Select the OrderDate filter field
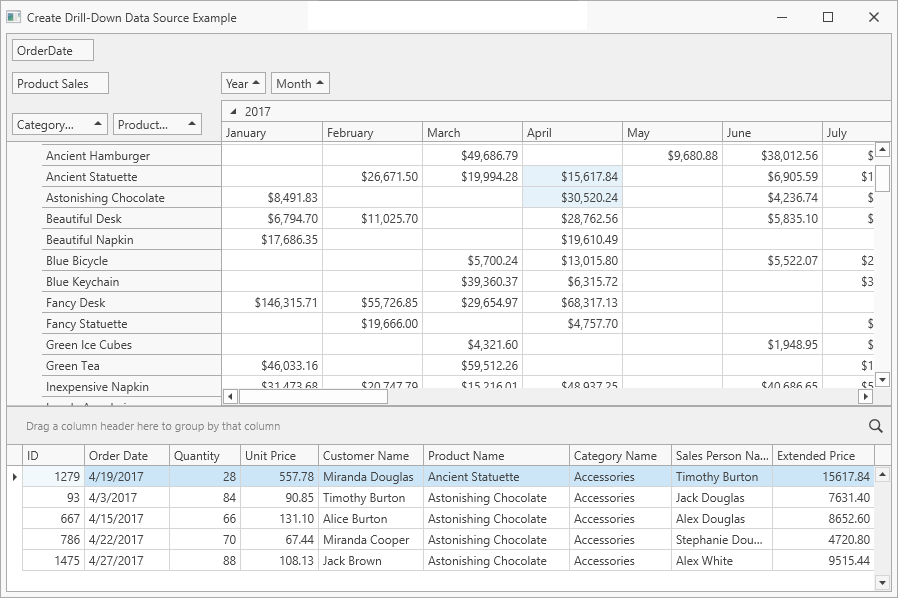This screenshot has height=598, width=898. click(53, 50)
